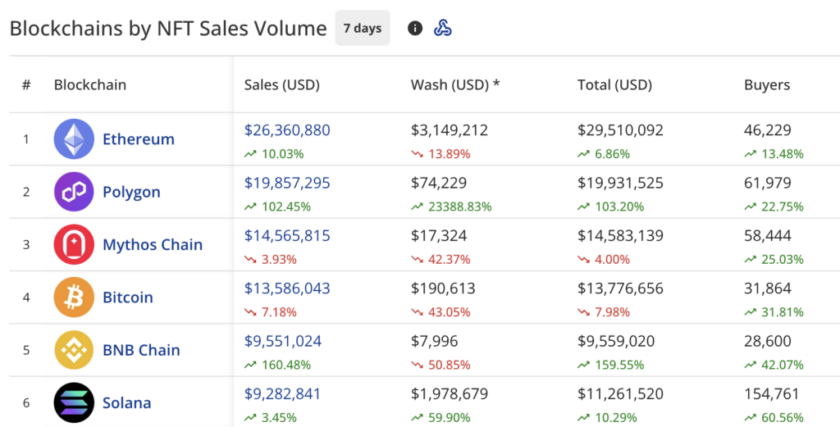
Task: Click the Solana logo icon
Action: [x=73, y=403]
